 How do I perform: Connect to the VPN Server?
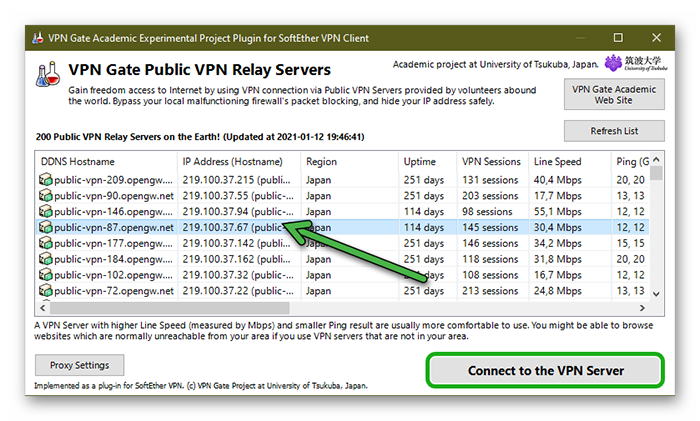click(545, 371)
